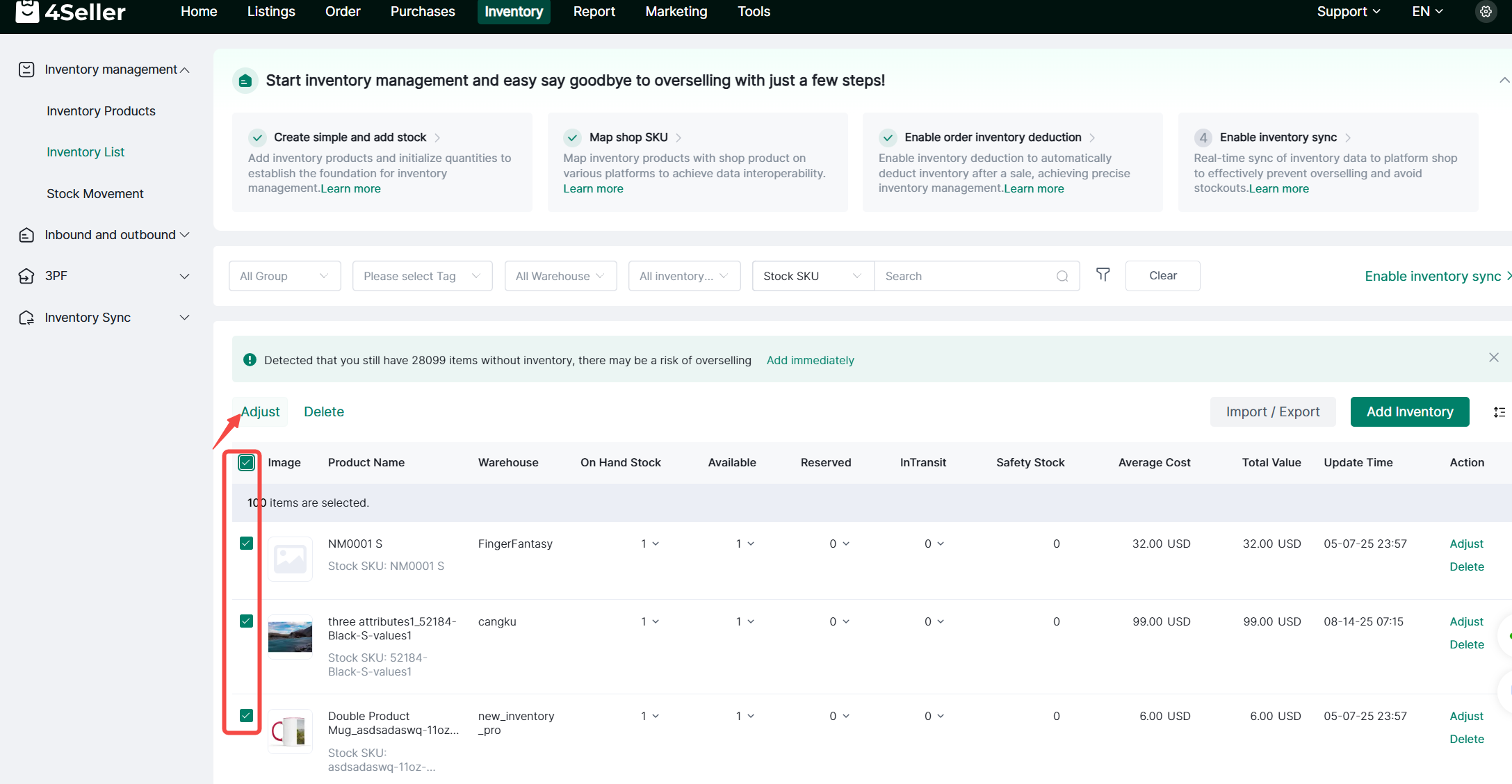The image size is (1512, 784).
Task: Dismiss the overselling warning banner
Action: 1493,357
